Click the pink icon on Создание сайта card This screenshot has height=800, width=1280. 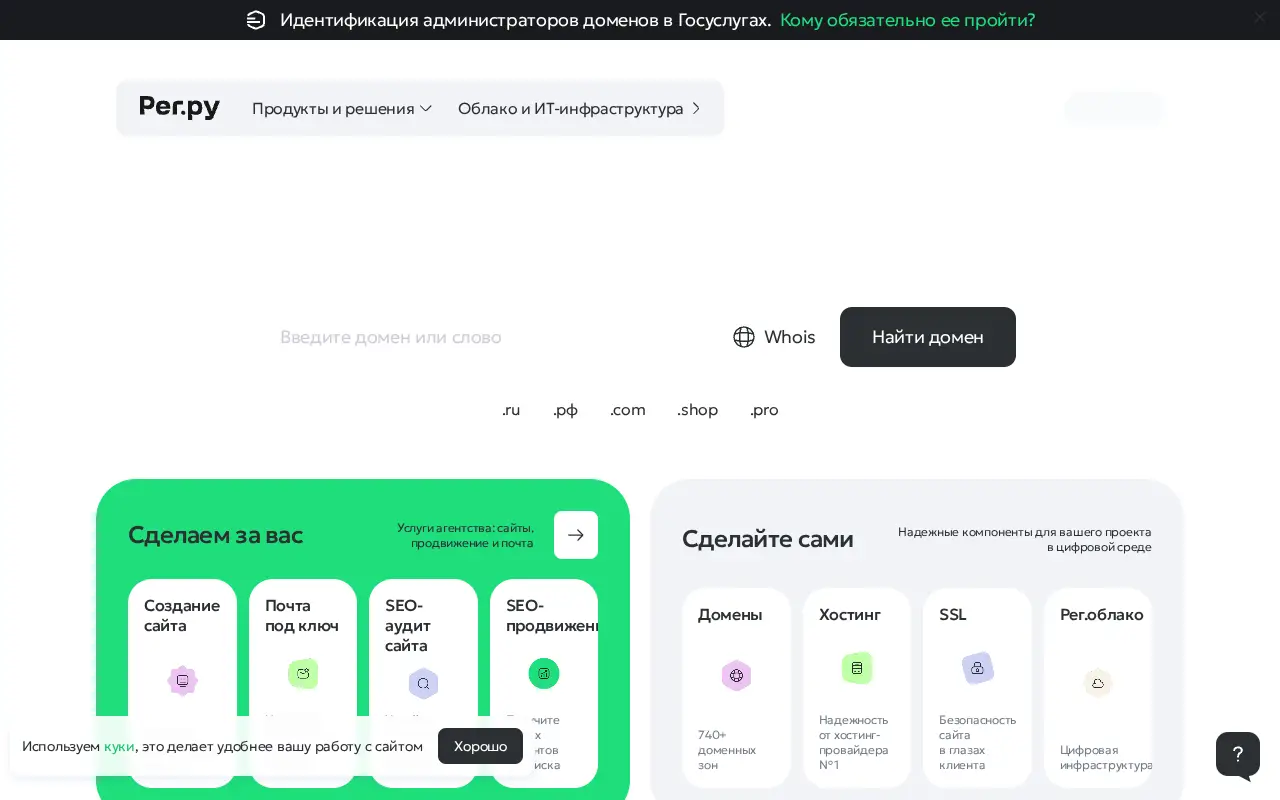pos(182,681)
